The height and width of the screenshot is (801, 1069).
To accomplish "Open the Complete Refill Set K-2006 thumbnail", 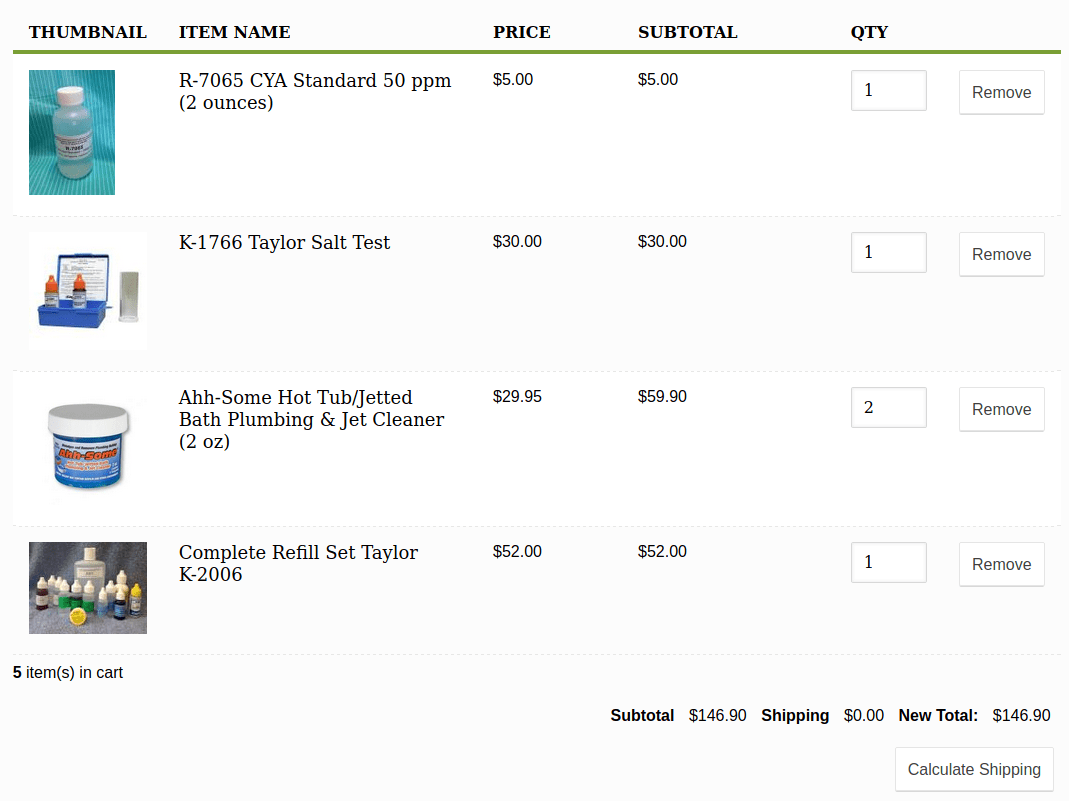I will (88, 588).
